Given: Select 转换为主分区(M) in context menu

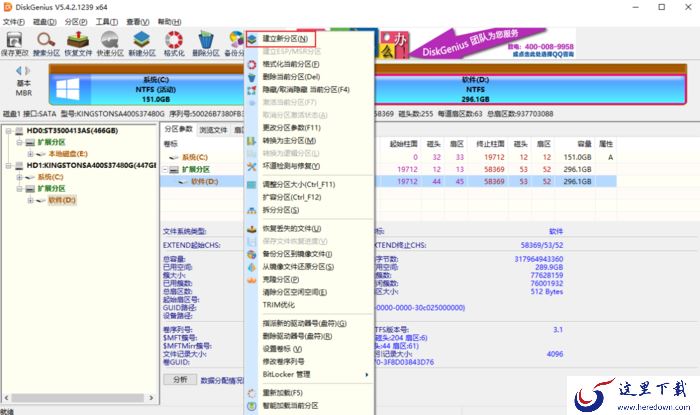Looking at the screenshot, I should click(x=289, y=141).
